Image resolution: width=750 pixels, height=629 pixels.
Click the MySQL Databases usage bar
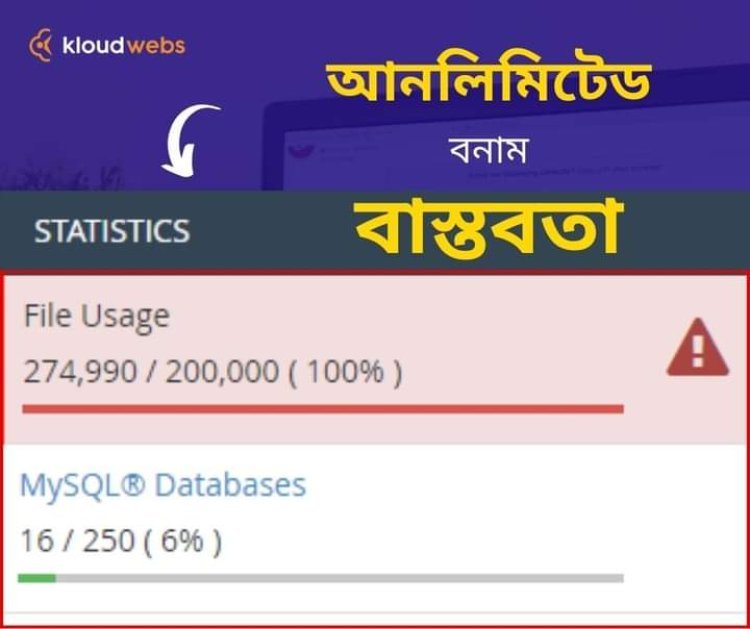[x=322, y=578]
